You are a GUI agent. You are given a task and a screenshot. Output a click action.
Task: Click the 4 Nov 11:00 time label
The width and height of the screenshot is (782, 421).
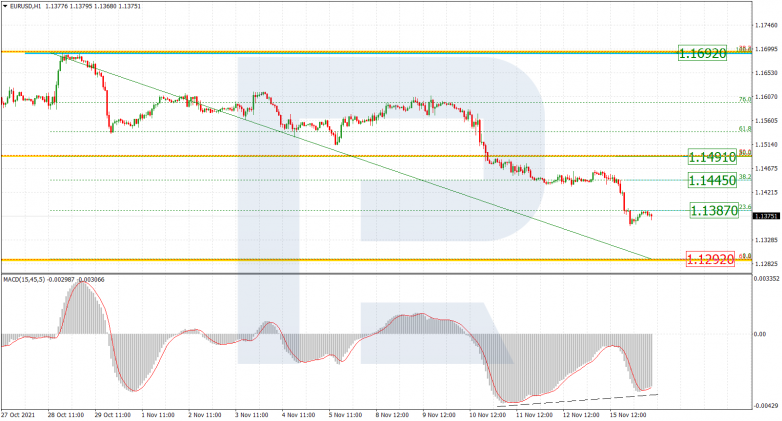click(x=299, y=415)
